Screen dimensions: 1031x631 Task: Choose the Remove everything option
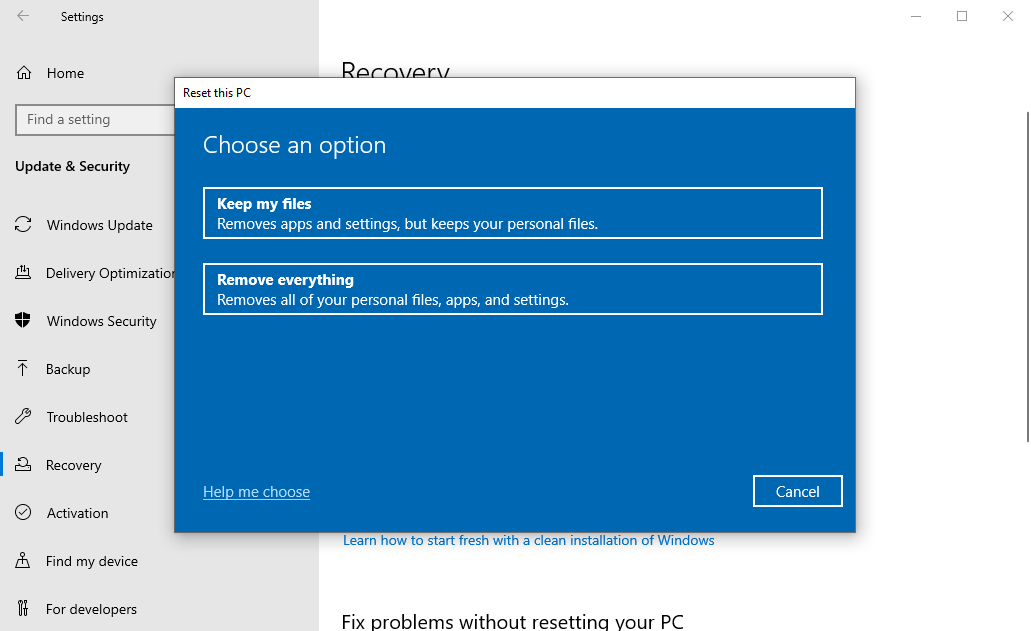click(512, 289)
